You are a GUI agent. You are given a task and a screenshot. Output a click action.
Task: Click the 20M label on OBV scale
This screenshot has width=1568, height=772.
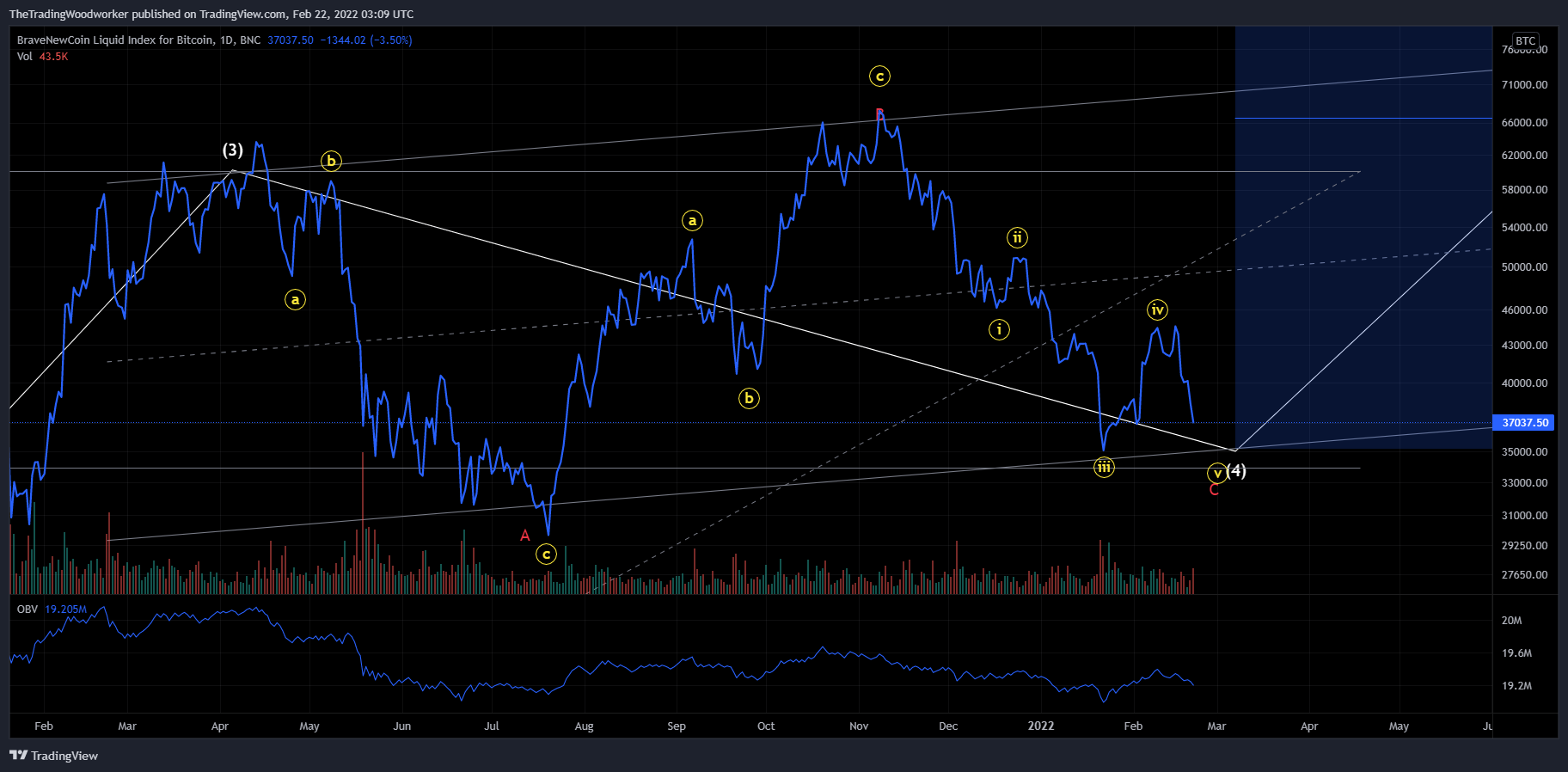1511,621
